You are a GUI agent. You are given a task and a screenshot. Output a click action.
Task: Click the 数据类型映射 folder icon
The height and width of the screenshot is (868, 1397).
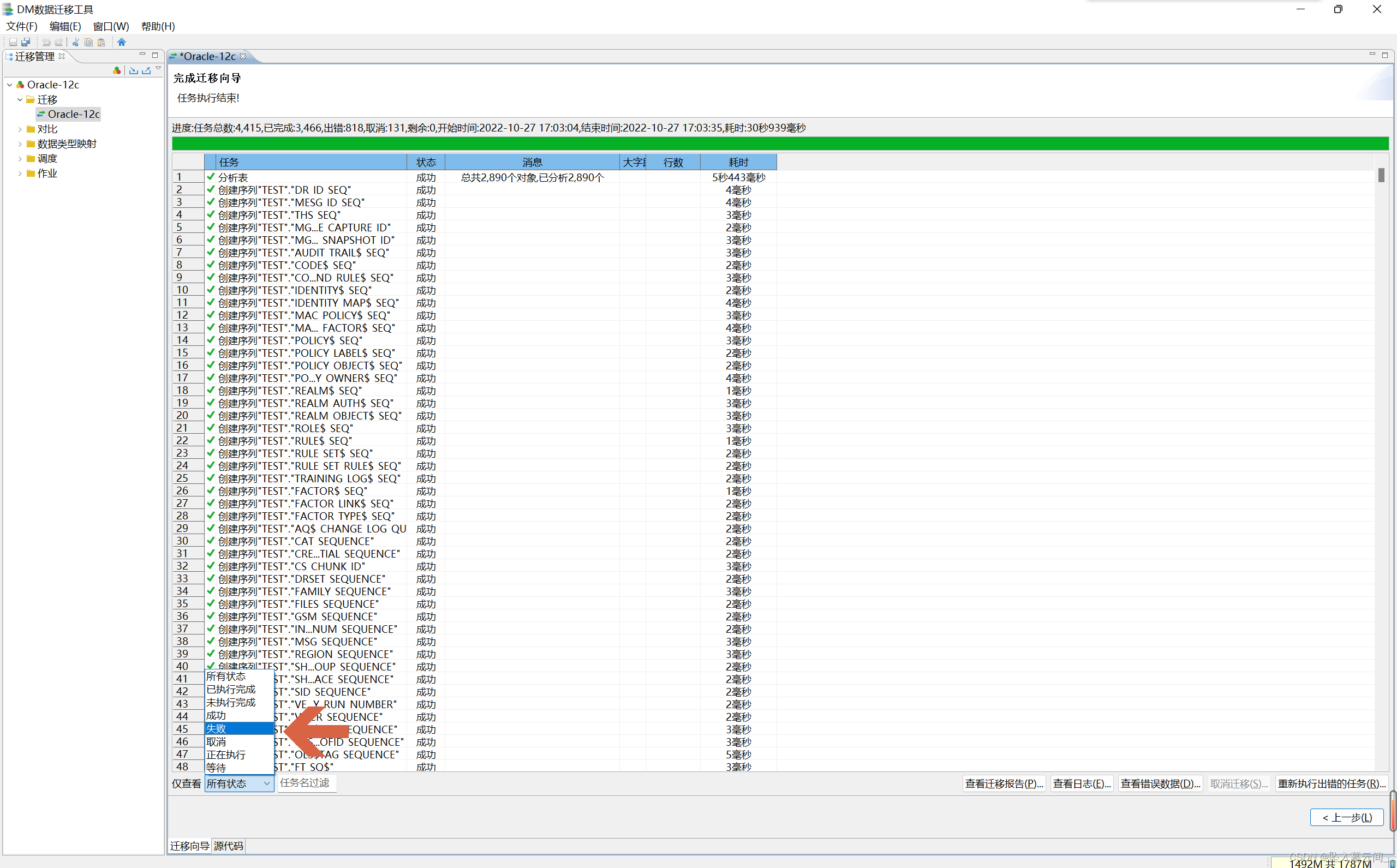click(31, 143)
